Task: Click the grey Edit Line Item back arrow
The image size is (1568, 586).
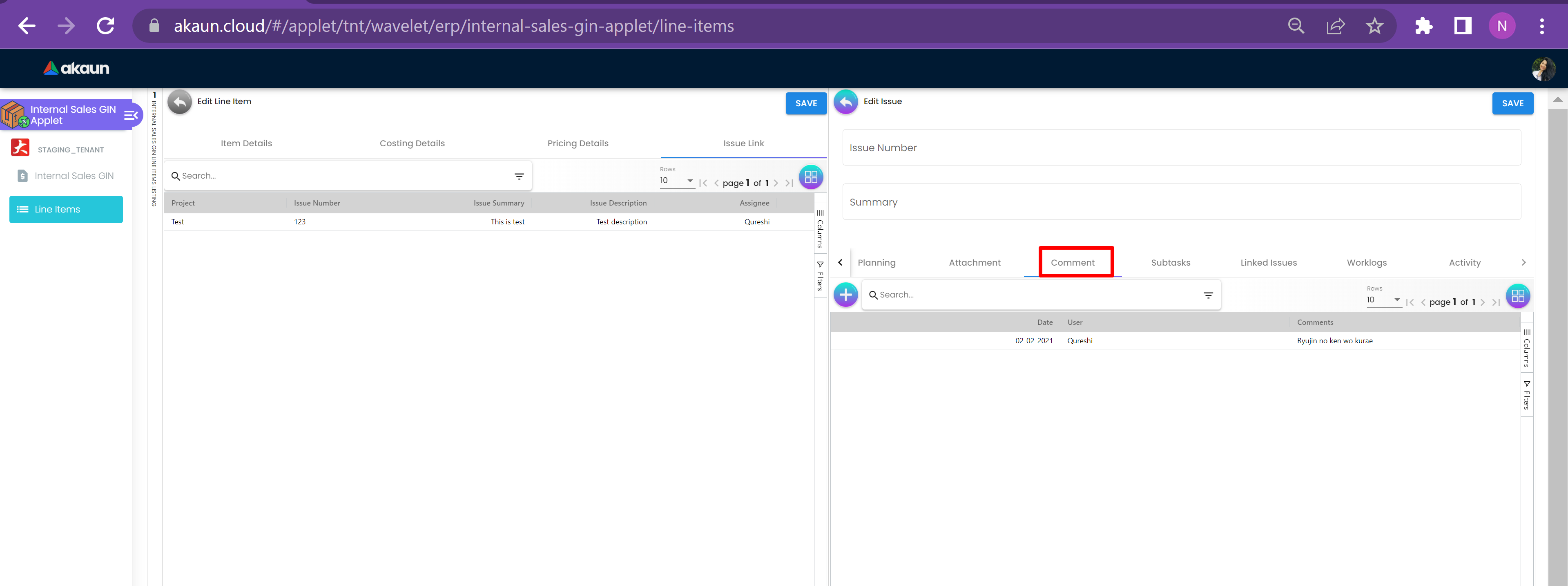Action: 180,102
